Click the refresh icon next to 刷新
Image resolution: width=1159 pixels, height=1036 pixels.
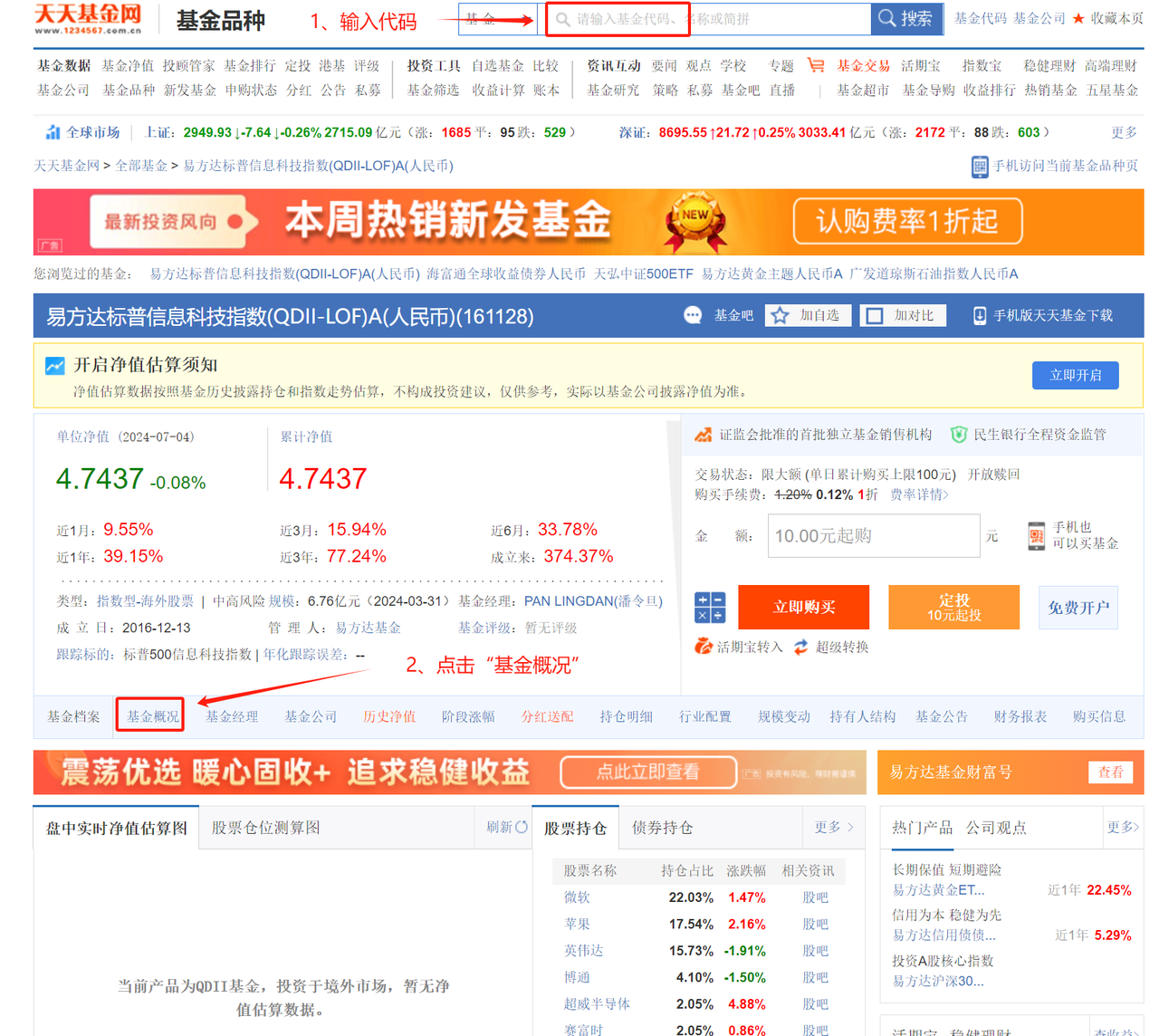click(522, 827)
